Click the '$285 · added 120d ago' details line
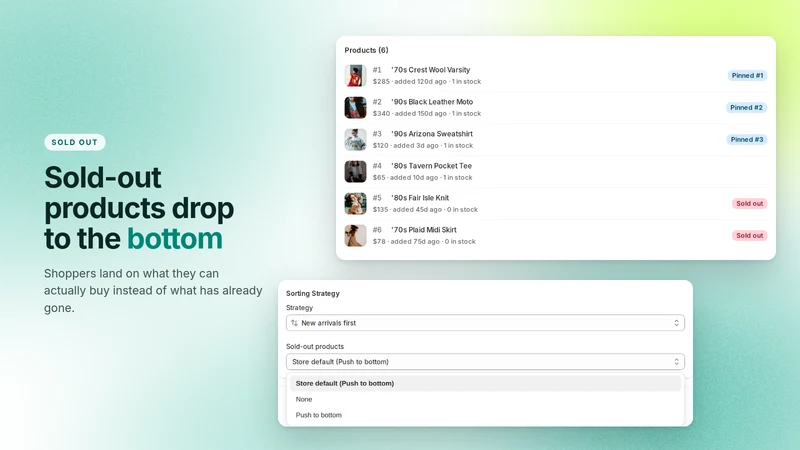800x450 pixels. point(427,82)
